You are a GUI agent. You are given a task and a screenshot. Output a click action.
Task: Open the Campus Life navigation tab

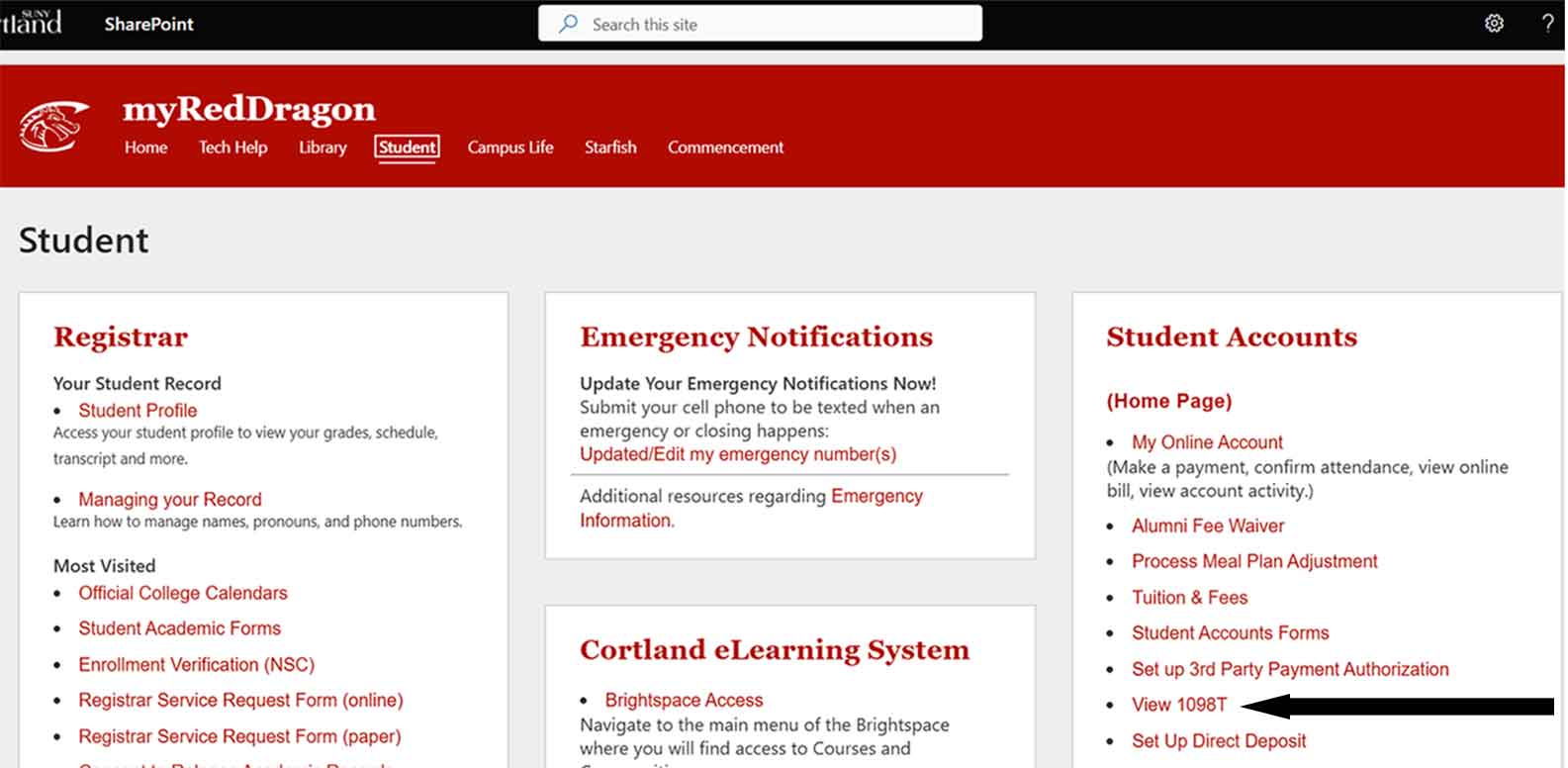[510, 147]
